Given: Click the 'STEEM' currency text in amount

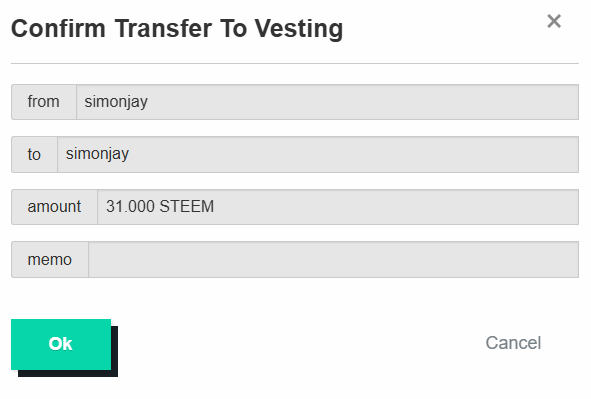Looking at the screenshot, I should point(187,206).
